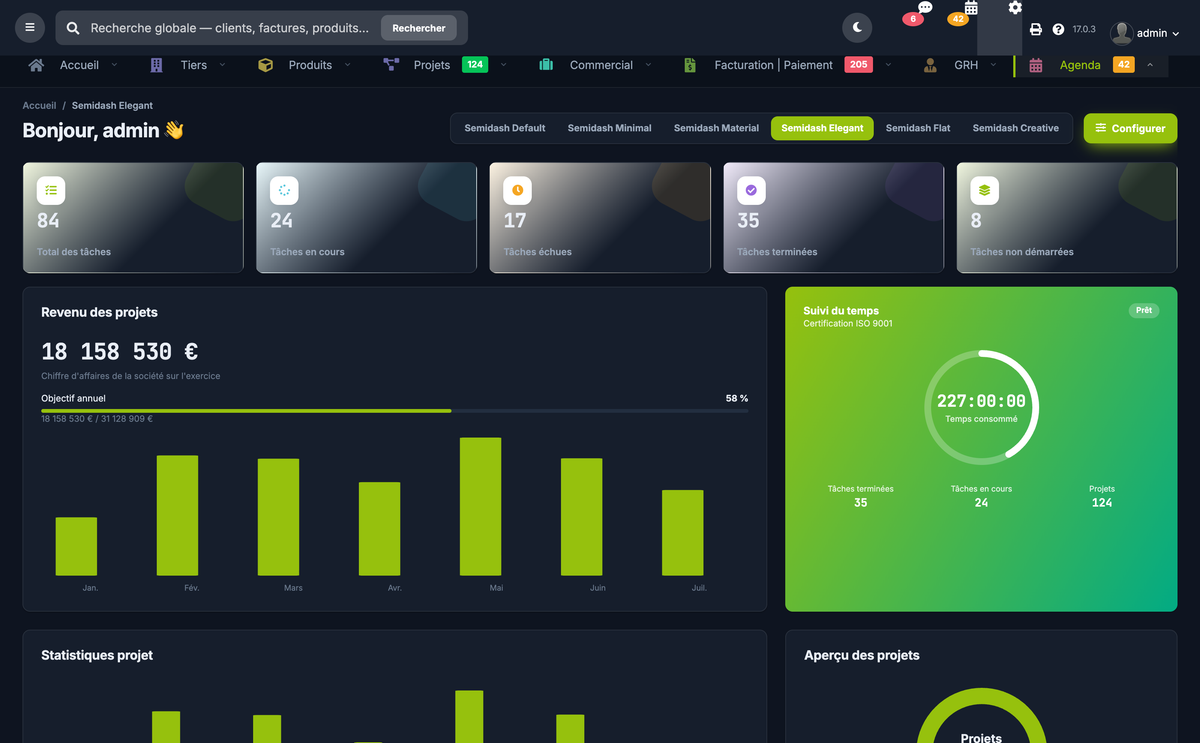1200x743 pixels.
Task: Click the Projets diagram icon
Action: [391, 65]
